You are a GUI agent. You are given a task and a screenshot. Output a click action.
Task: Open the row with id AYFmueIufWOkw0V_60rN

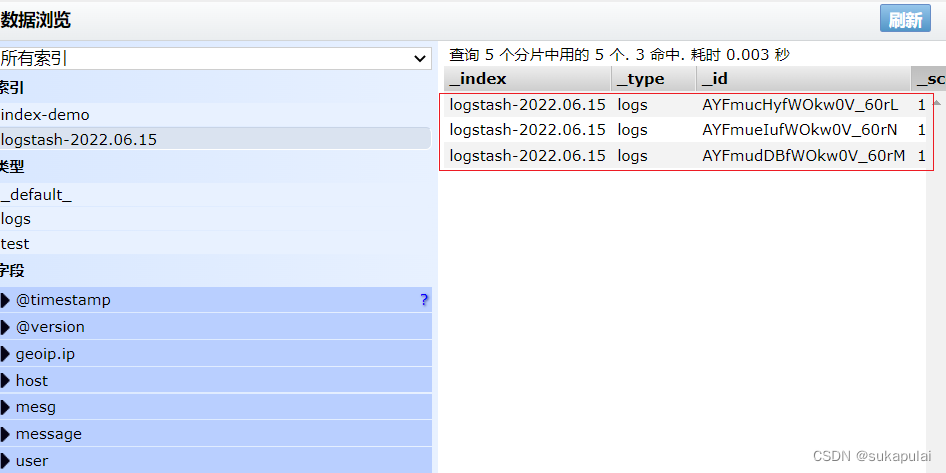coord(685,130)
